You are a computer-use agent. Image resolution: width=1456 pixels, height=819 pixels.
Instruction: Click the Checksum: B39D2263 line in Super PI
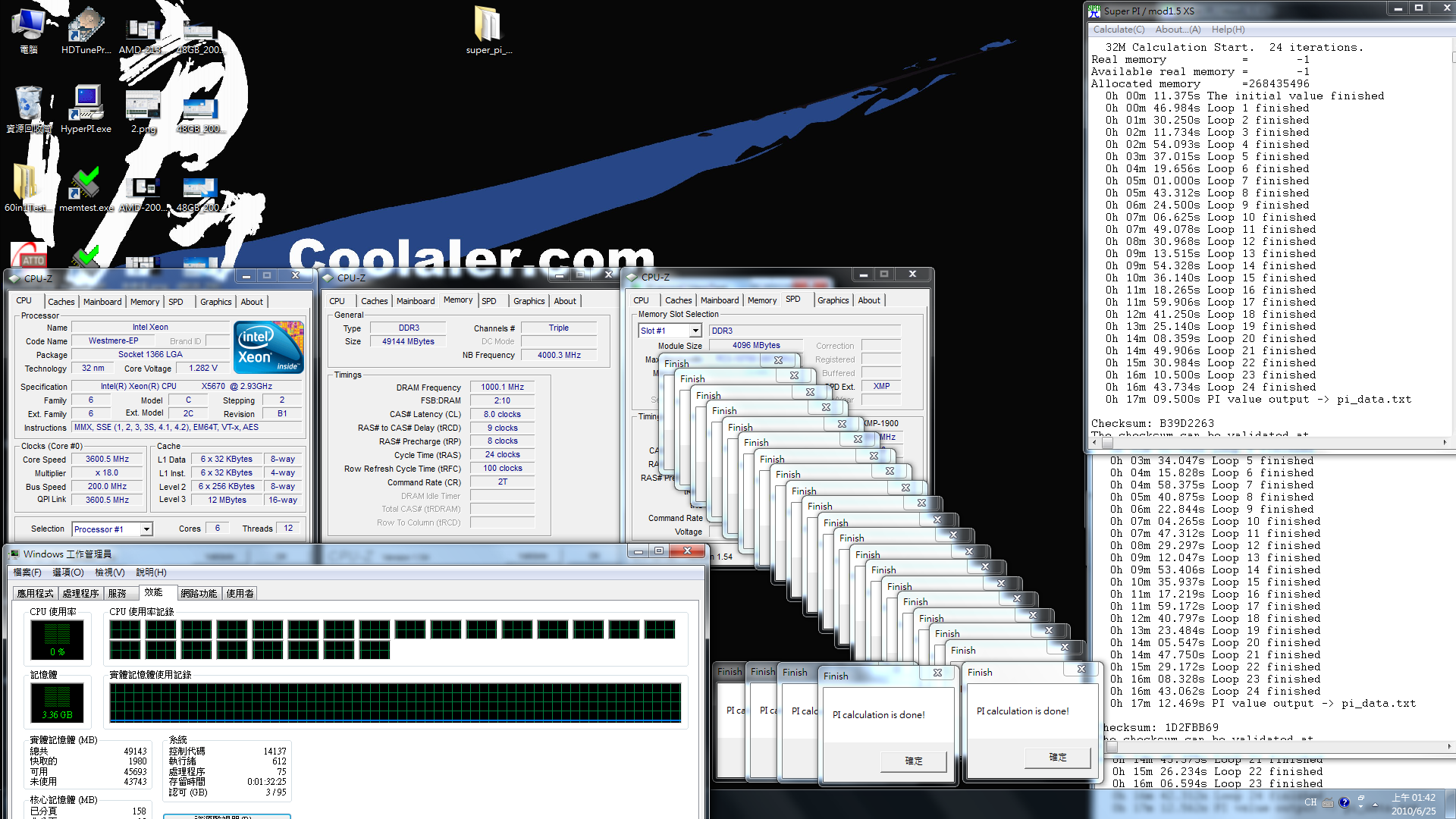(x=1152, y=423)
